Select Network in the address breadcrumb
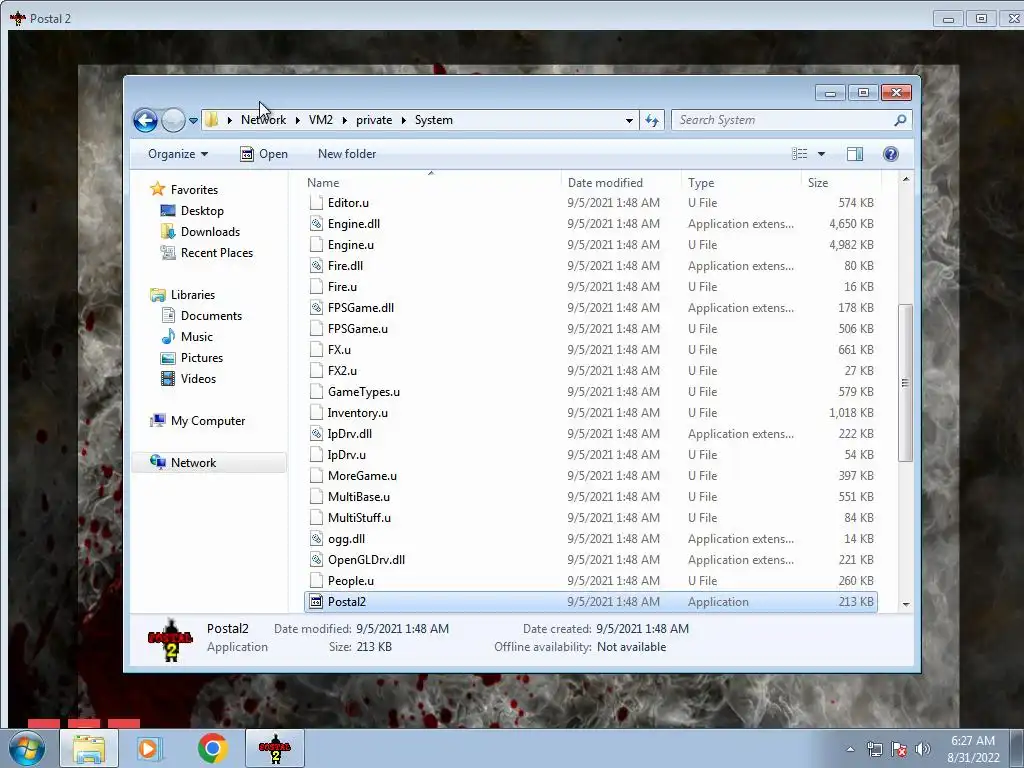This screenshot has width=1024, height=768. [263, 120]
